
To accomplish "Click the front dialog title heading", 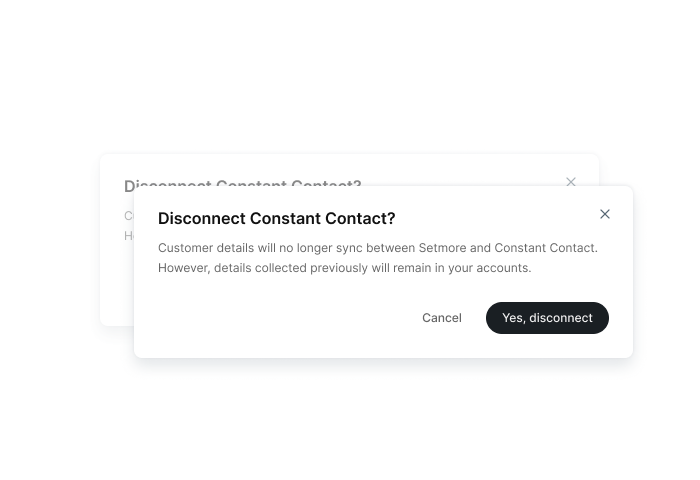I will coord(276,218).
